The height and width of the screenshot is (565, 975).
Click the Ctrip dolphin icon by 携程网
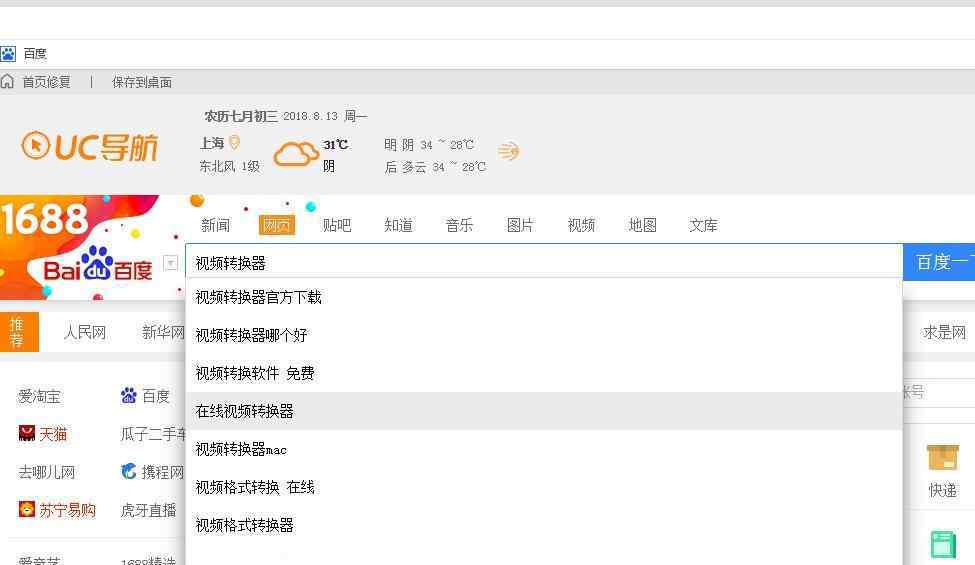[129, 471]
